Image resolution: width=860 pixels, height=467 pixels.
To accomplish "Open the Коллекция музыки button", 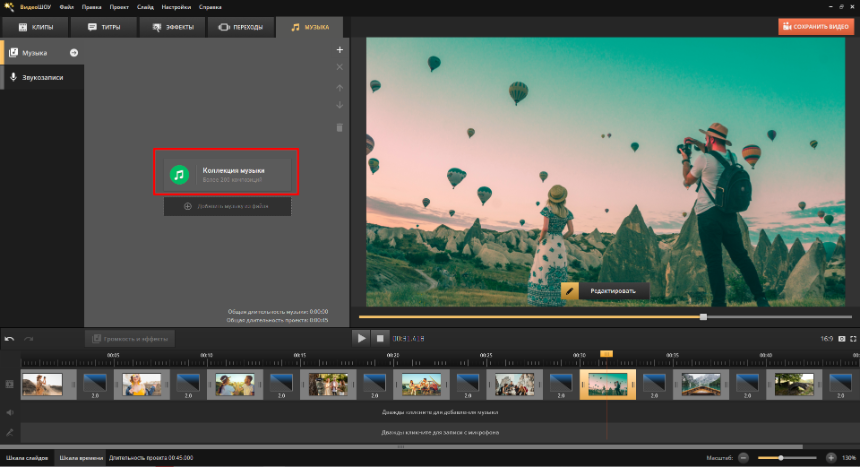I will tap(227, 175).
